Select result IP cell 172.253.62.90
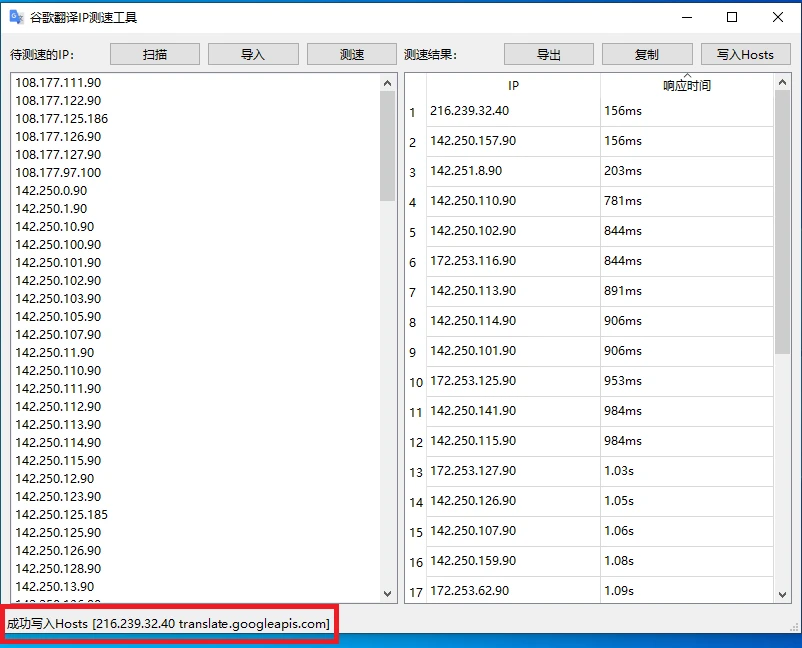 click(x=514, y=591)
